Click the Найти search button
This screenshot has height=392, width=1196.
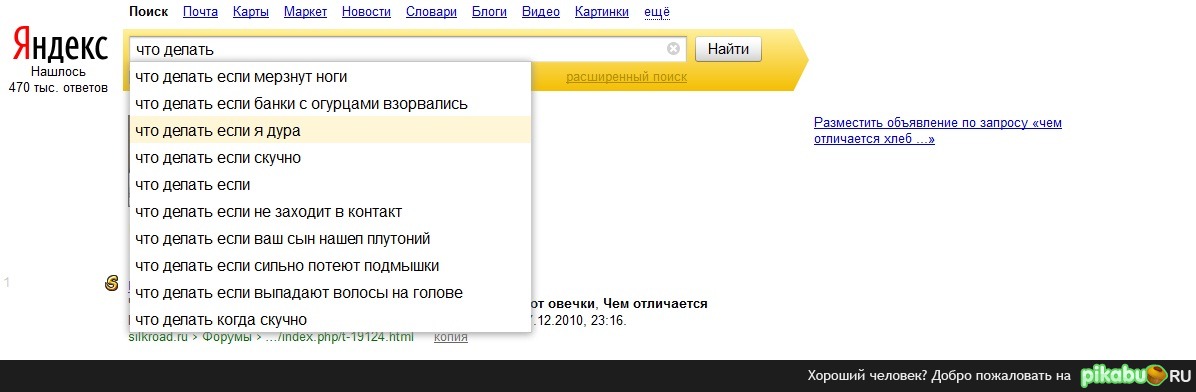[x=728, y=50]
